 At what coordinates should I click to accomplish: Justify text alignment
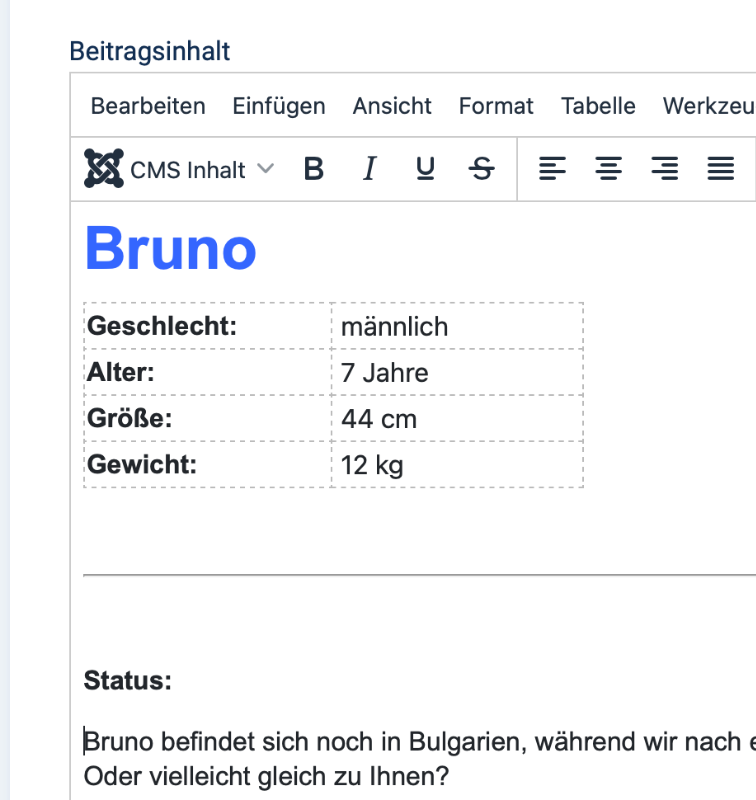[x=721, y=169]
